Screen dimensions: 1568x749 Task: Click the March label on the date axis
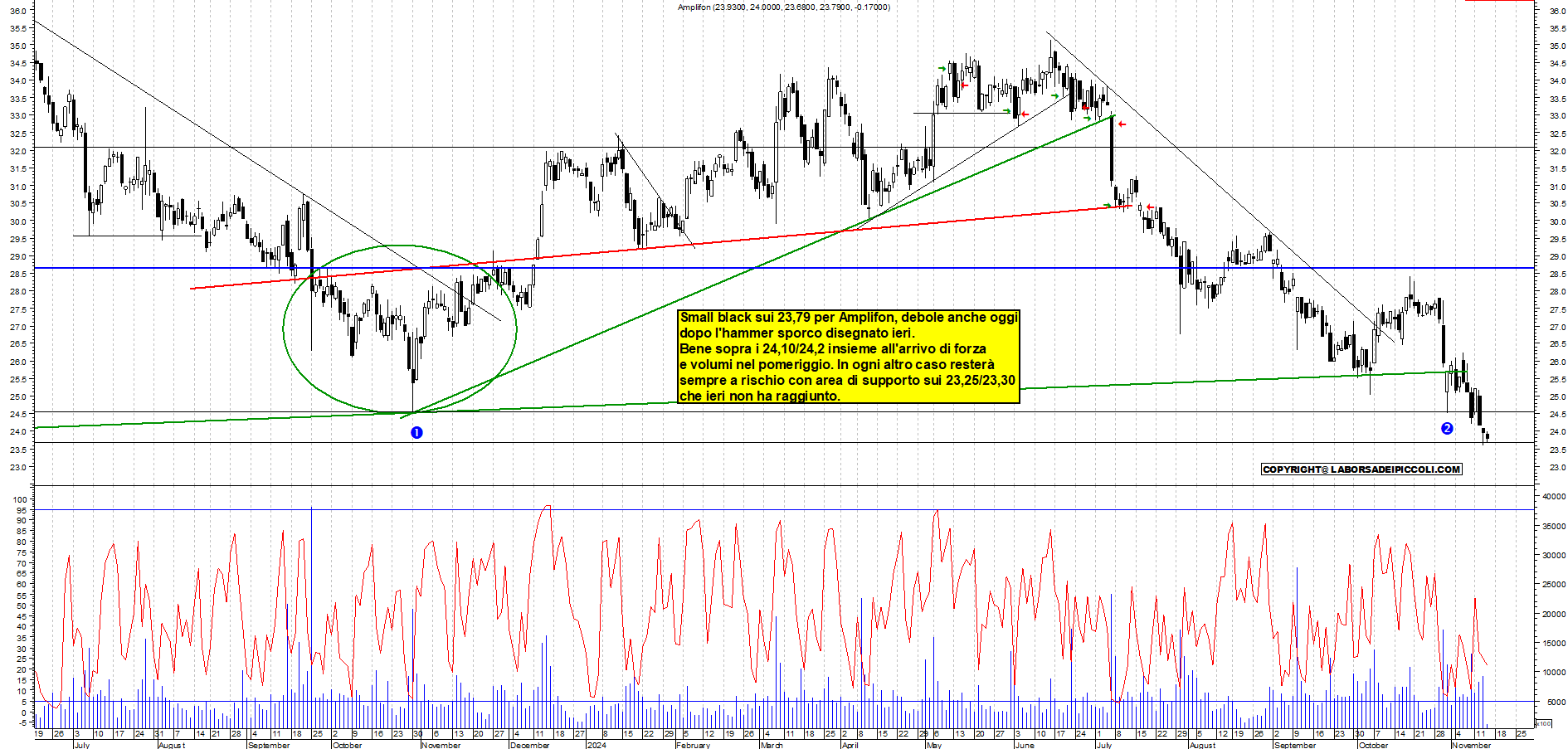click(x=772, y=745)
